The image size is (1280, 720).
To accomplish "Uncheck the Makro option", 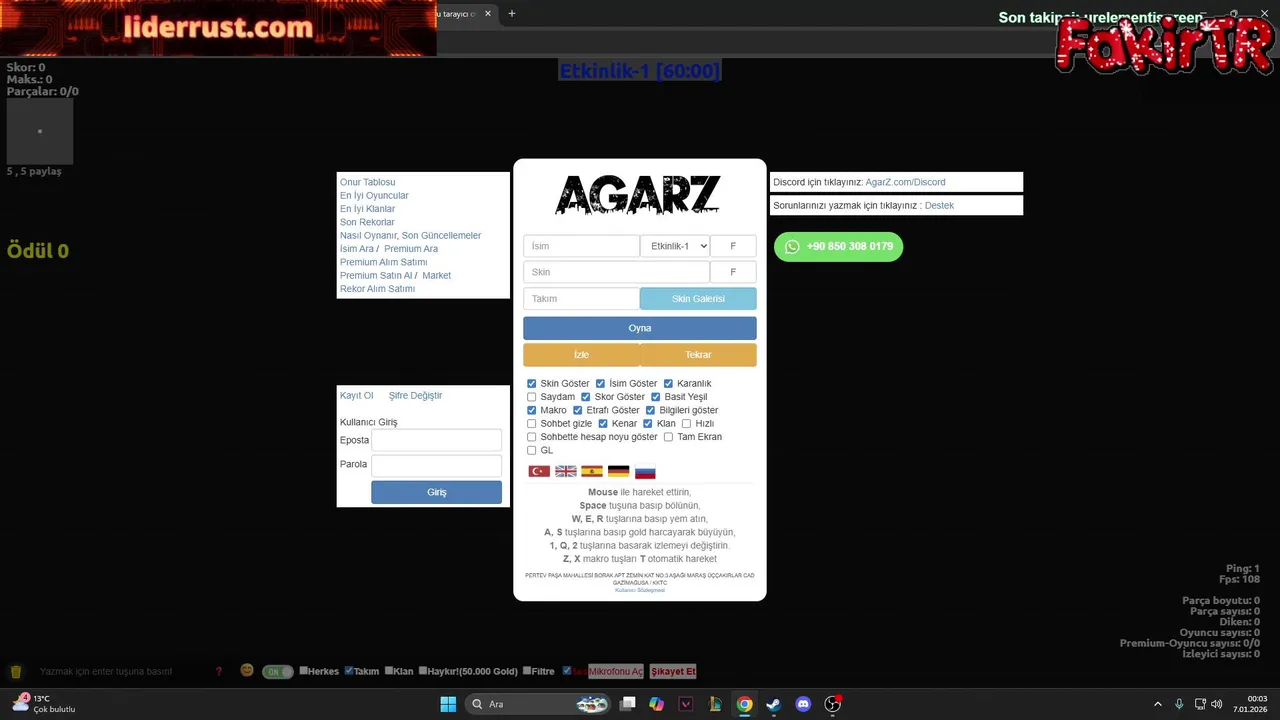I will point(532,410).
